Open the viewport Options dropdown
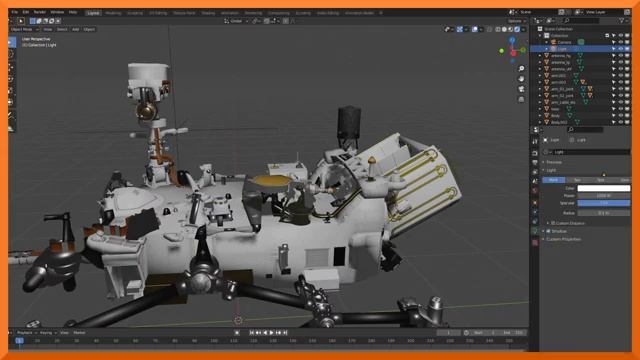This screenshot has width=640, height=360. (x=516, y=21)
